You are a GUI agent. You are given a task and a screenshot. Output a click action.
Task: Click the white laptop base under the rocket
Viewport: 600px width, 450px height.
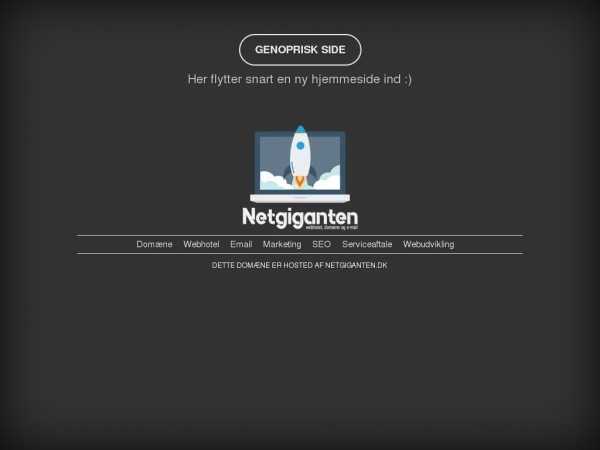(300, 198)
